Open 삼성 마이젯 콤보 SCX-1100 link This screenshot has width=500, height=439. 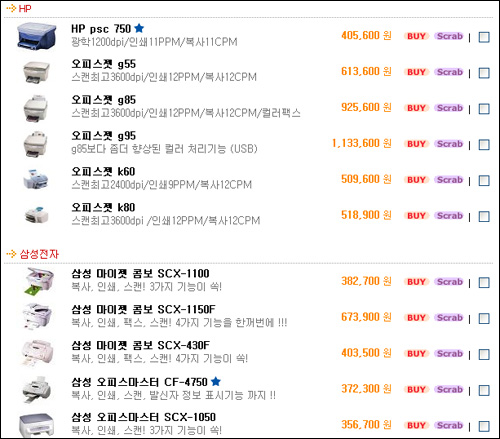pyautogui.click(x=140, y=274)
